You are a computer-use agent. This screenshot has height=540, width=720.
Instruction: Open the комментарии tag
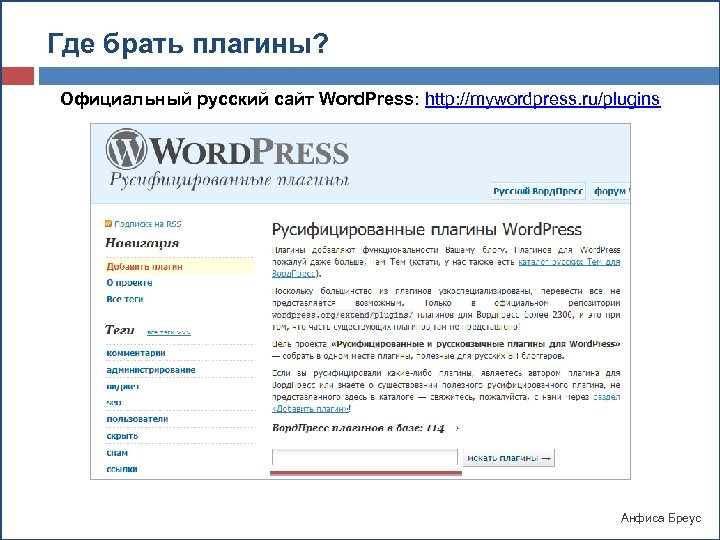click(136, 353)
